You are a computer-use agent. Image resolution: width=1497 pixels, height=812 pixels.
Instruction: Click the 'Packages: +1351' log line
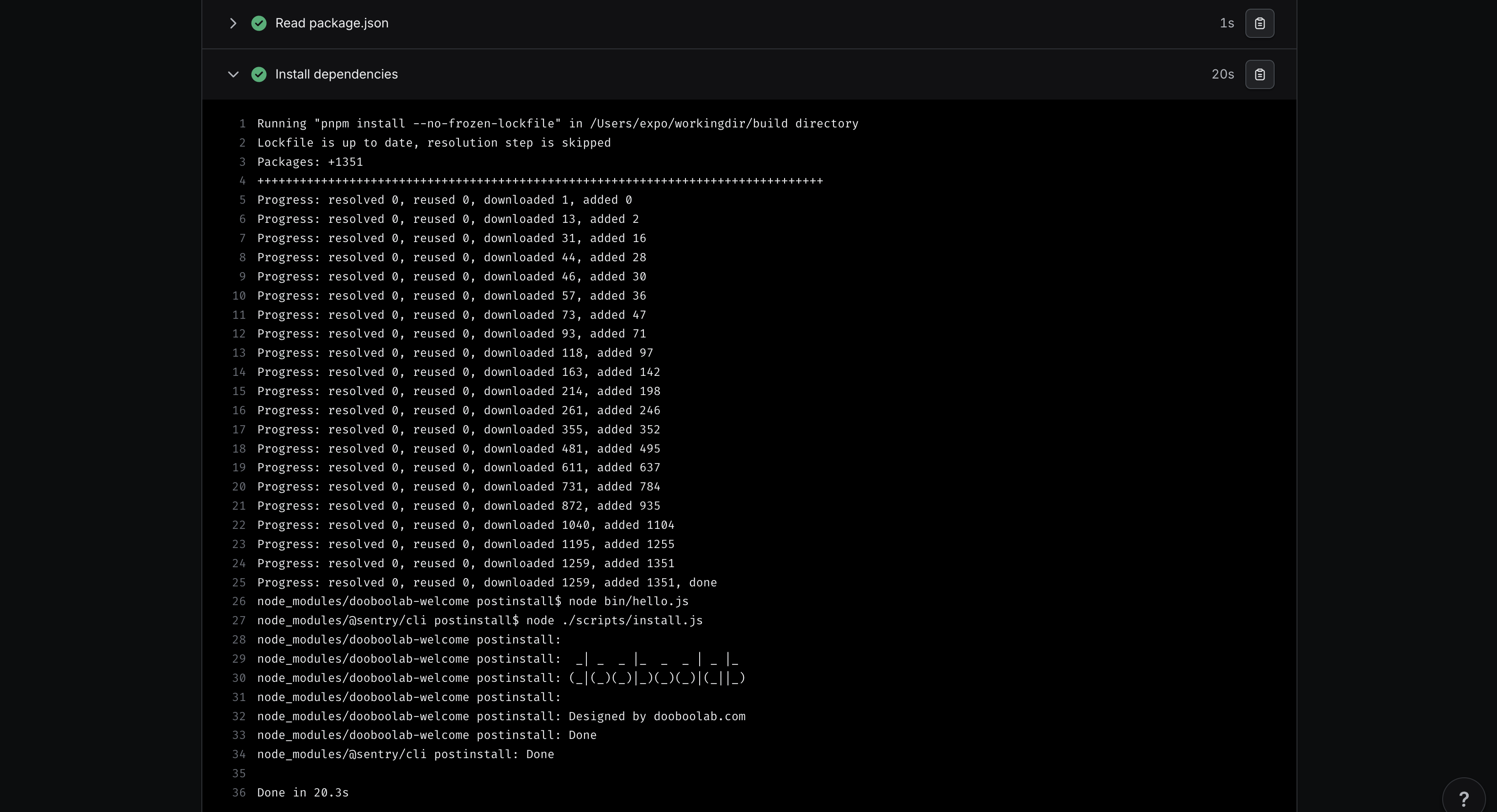pos(310,162)
